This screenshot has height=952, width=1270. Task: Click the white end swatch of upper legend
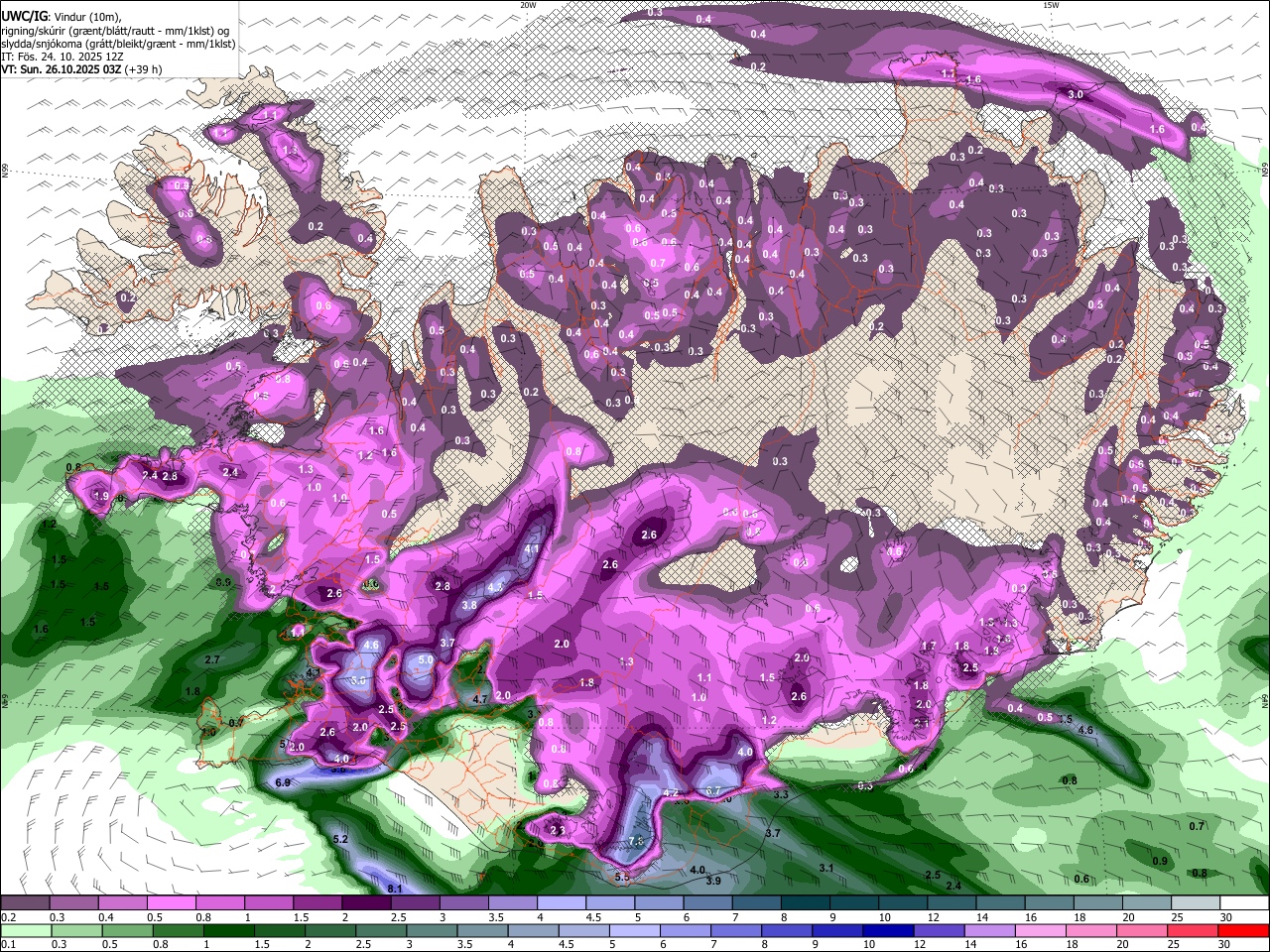click(1244, 903)
